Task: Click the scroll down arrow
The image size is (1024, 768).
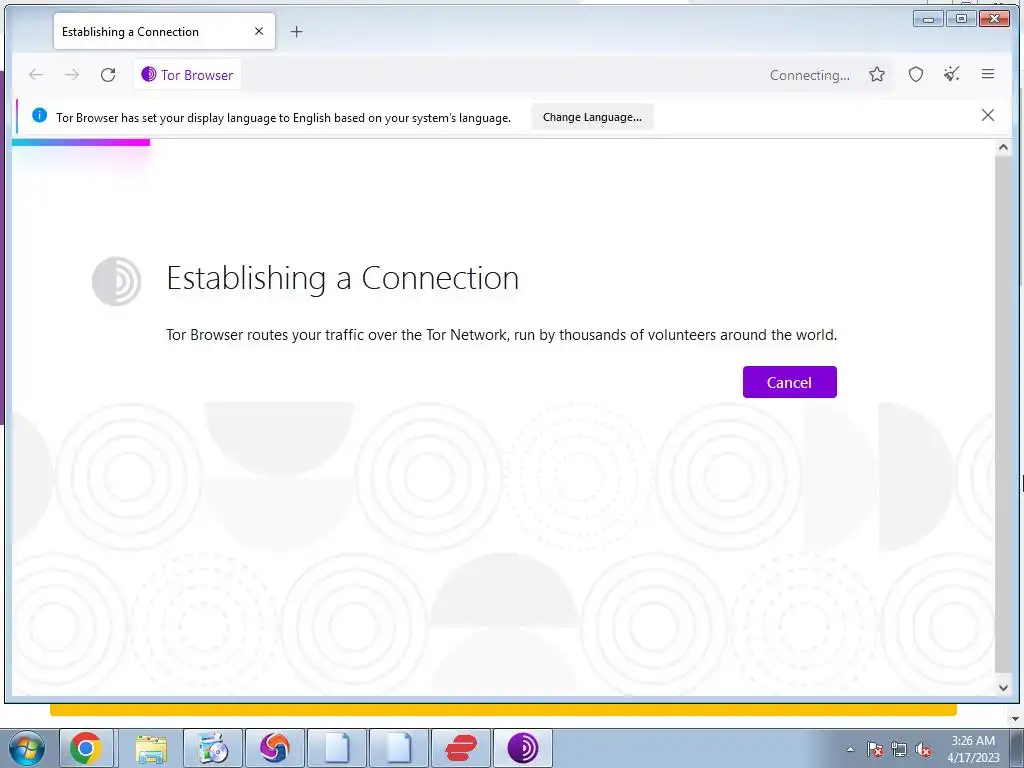Action: (1003, 687)
